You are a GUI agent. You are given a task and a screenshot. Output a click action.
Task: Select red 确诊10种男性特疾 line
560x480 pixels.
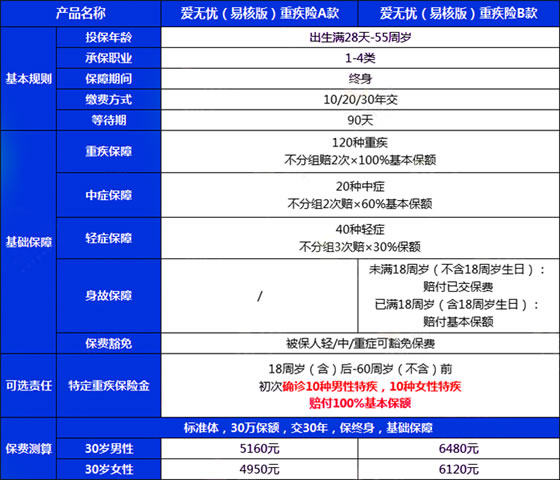point(360,386)
